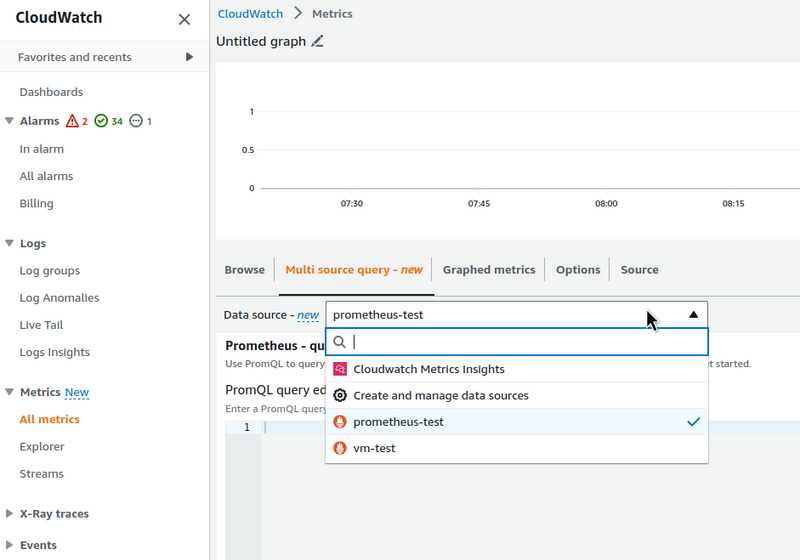Open the Graphed metrics tab
Screen dimensions: 800x560
click(x=489, y=270)
